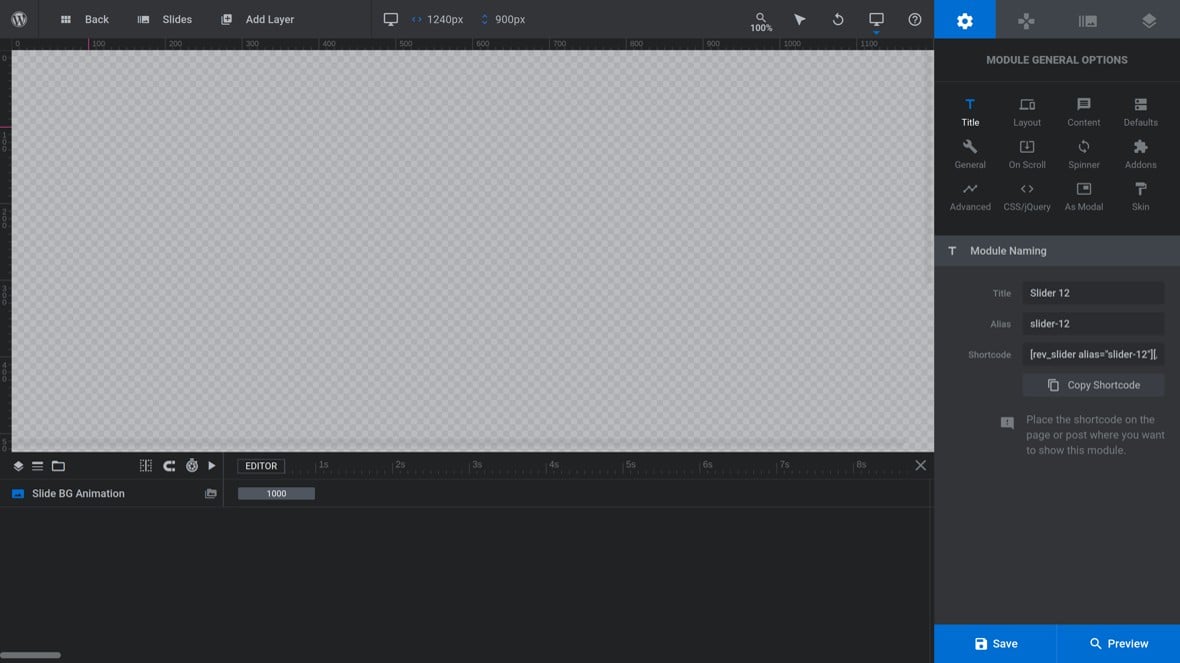The height and width of the screenshot is (663, 1180).
Task: Click the timeline layers stack icon
Action: click(18, 466)
